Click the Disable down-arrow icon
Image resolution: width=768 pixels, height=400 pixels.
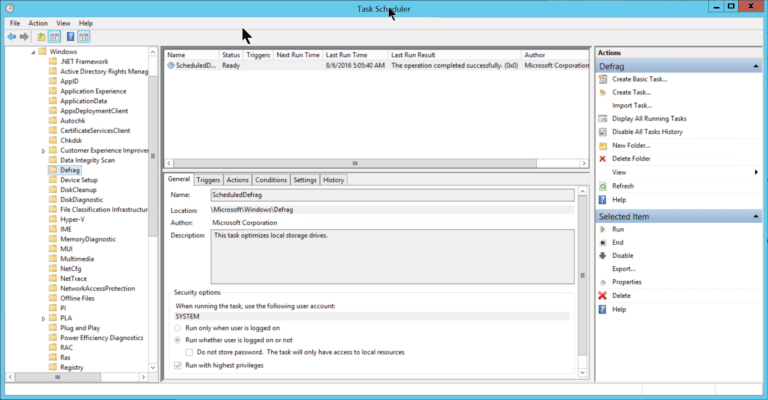(603, 256)
